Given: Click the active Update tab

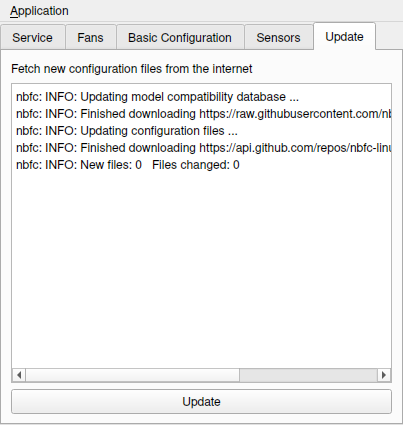Looking at the screenshot, I should click(x=344, y=36).
